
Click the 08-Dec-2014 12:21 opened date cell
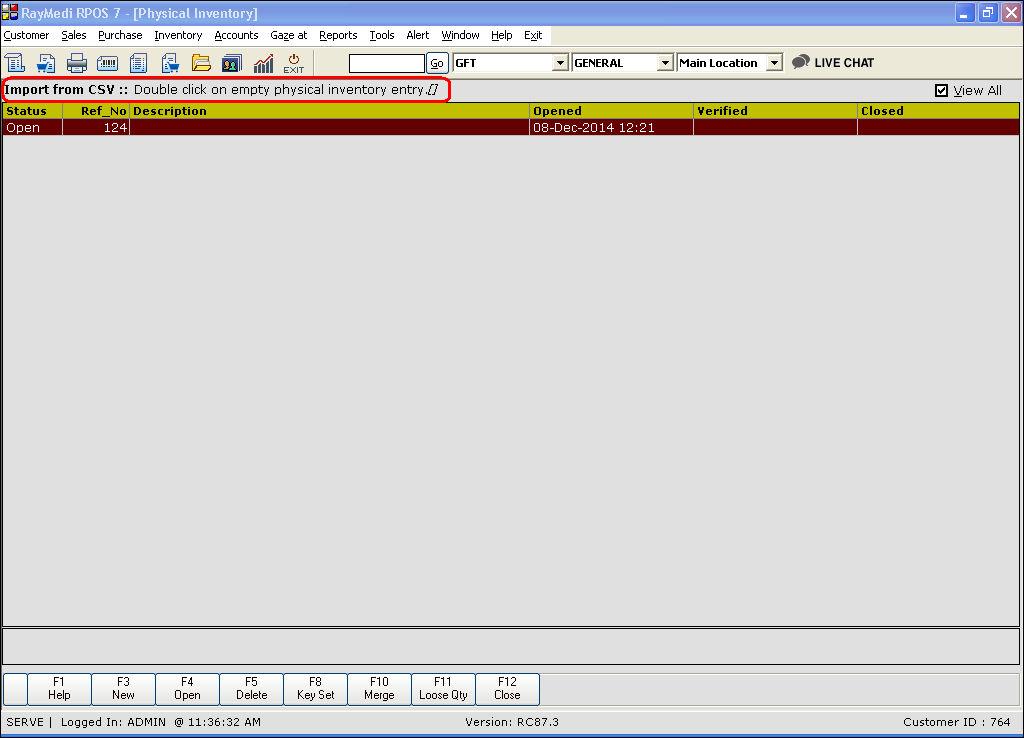coord(611,127)
